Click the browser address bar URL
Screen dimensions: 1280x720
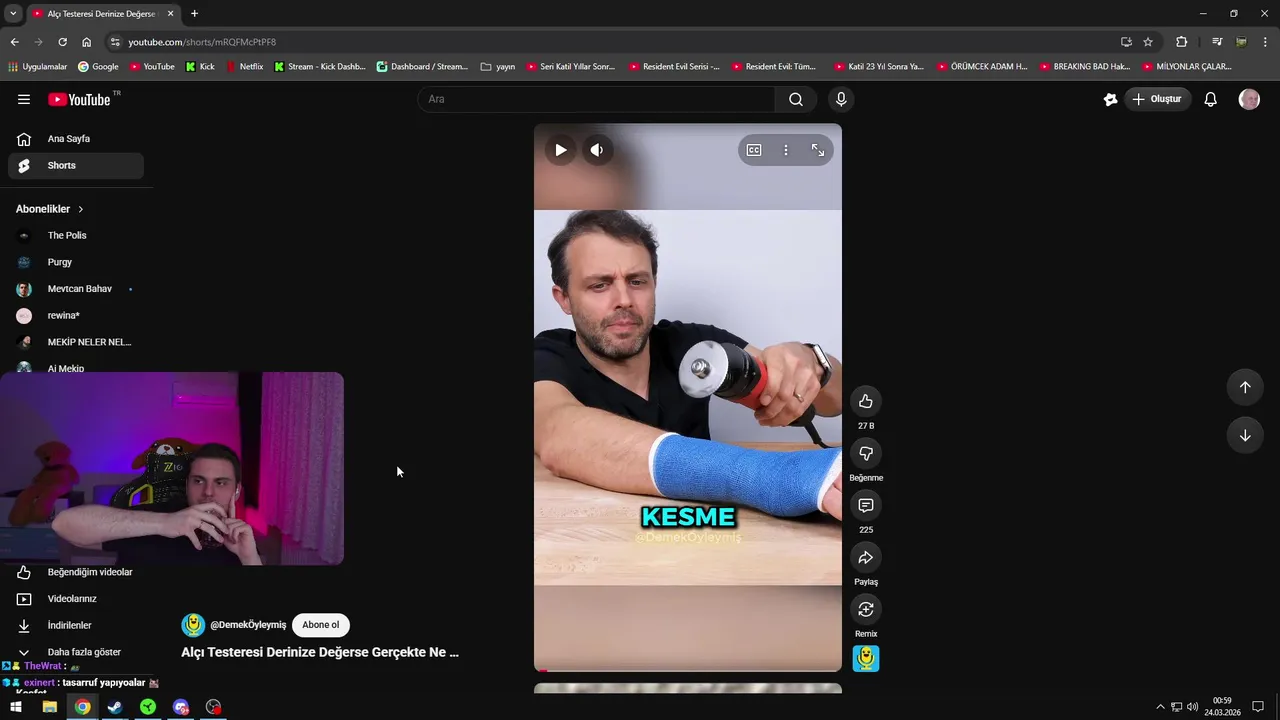tap(202, 42)
